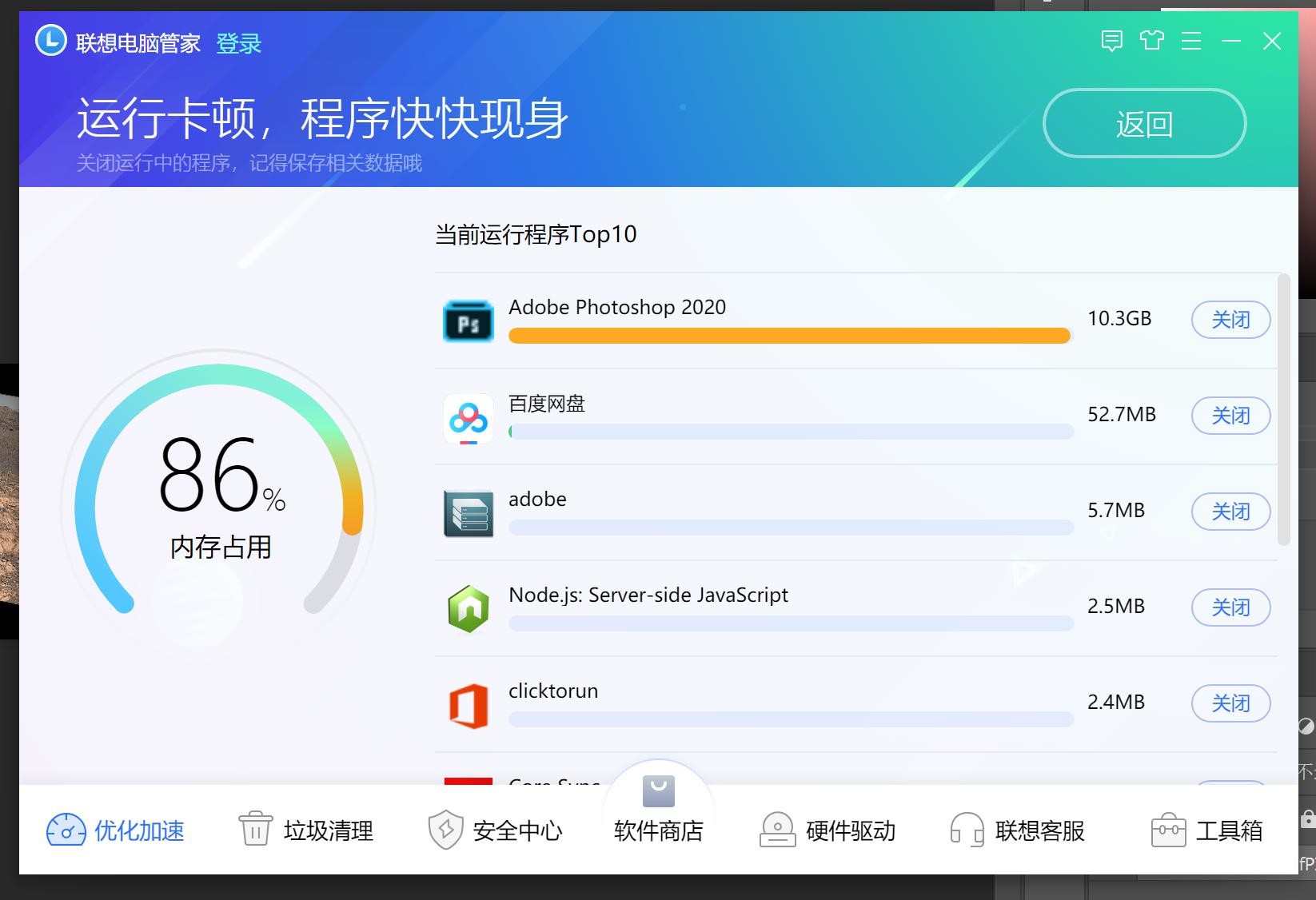Screen dimensions: 1316x900
Task: Open the 安全中心 tab
Action: point(496,830)
